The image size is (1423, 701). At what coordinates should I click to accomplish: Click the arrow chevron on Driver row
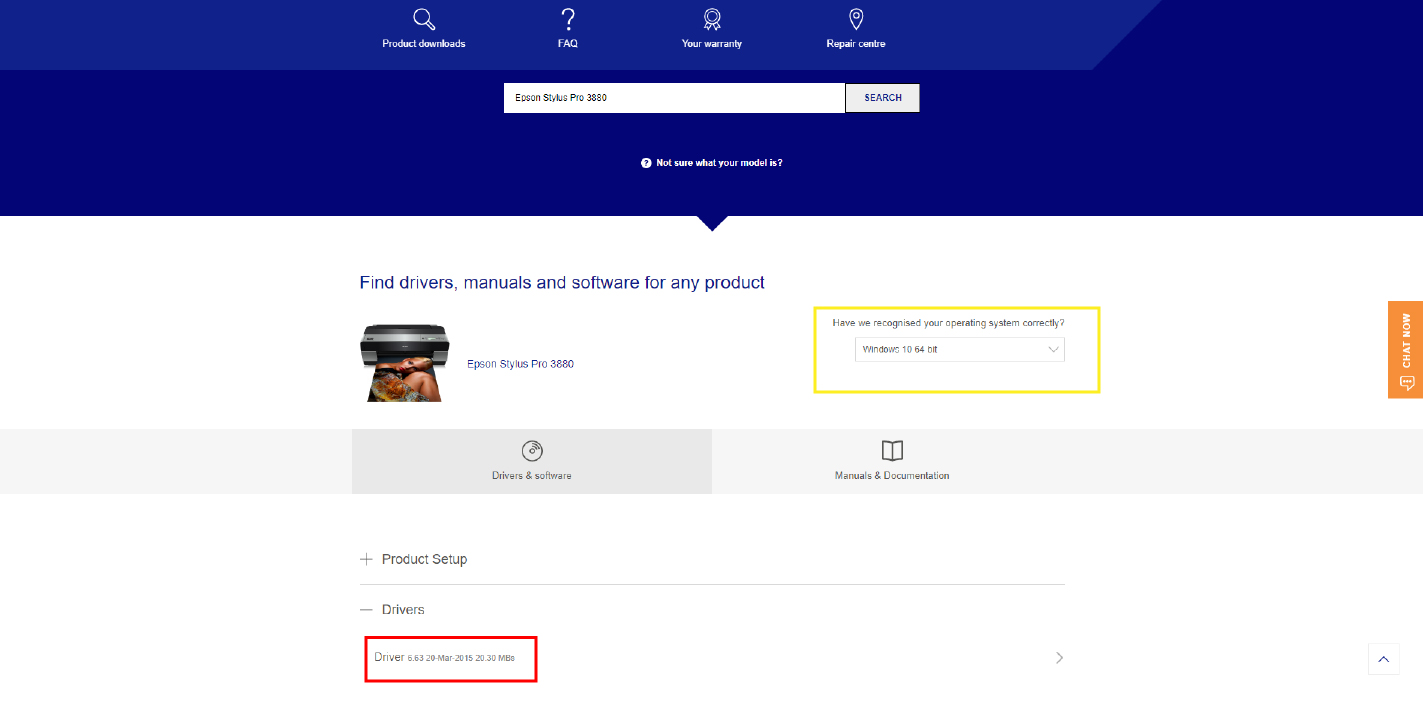pos(1060,658)
